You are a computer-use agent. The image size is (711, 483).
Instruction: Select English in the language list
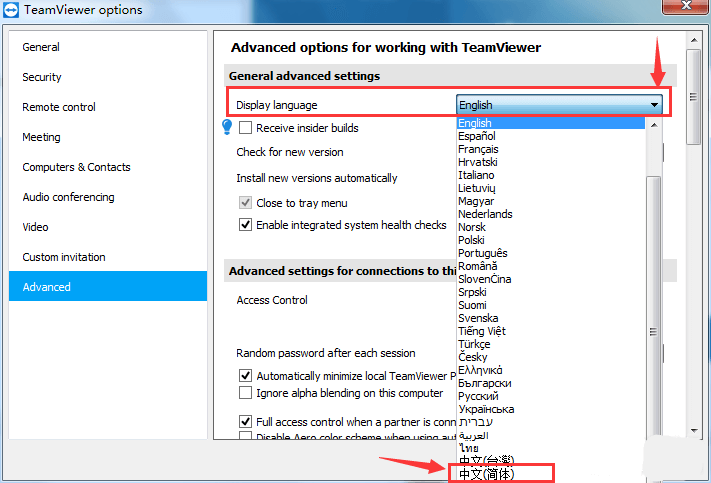tap(550, 123)
